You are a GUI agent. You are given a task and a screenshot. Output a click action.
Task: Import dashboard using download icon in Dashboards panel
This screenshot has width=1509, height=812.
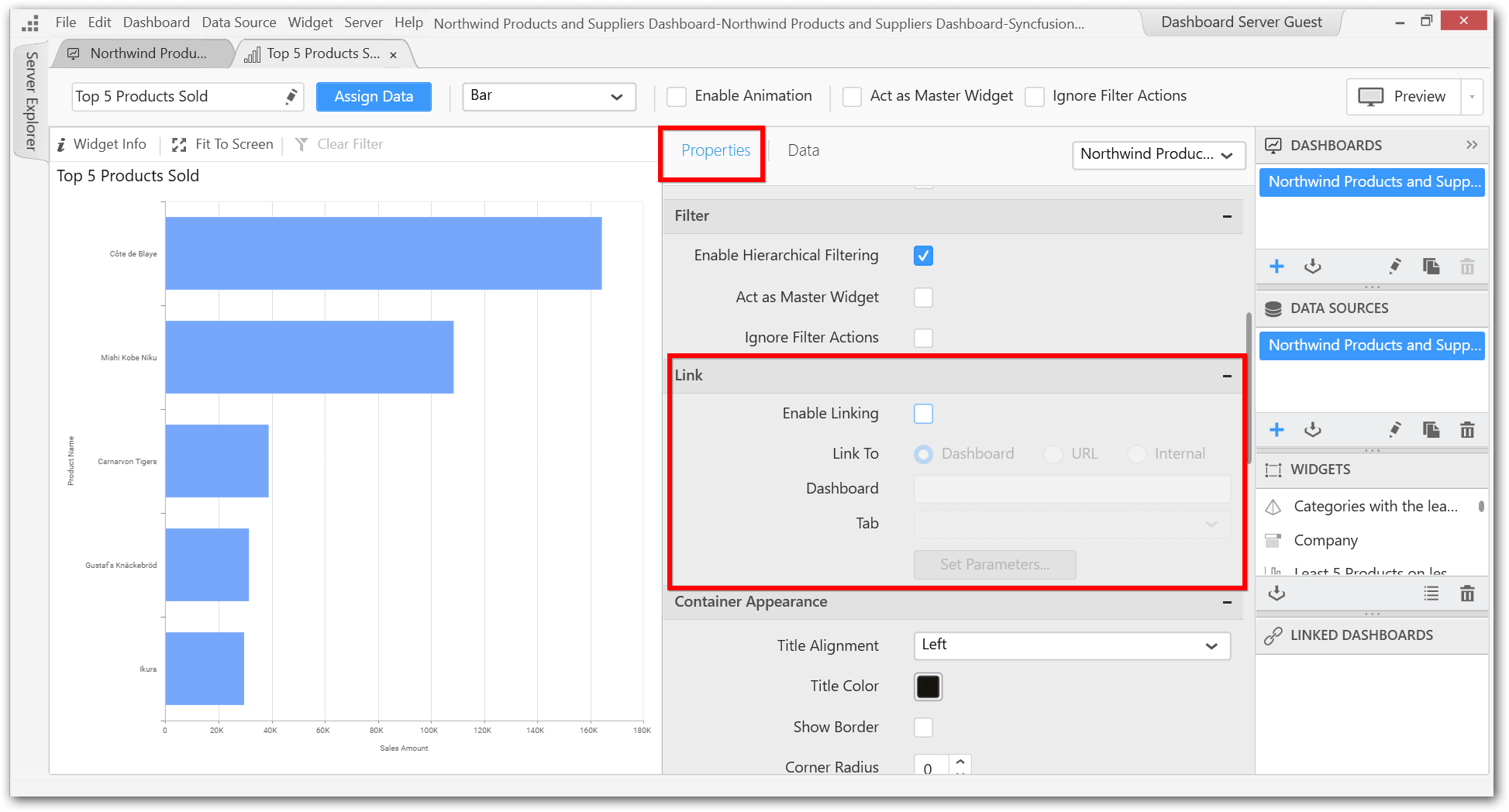pyautogui.click(x=1312, y=267)
